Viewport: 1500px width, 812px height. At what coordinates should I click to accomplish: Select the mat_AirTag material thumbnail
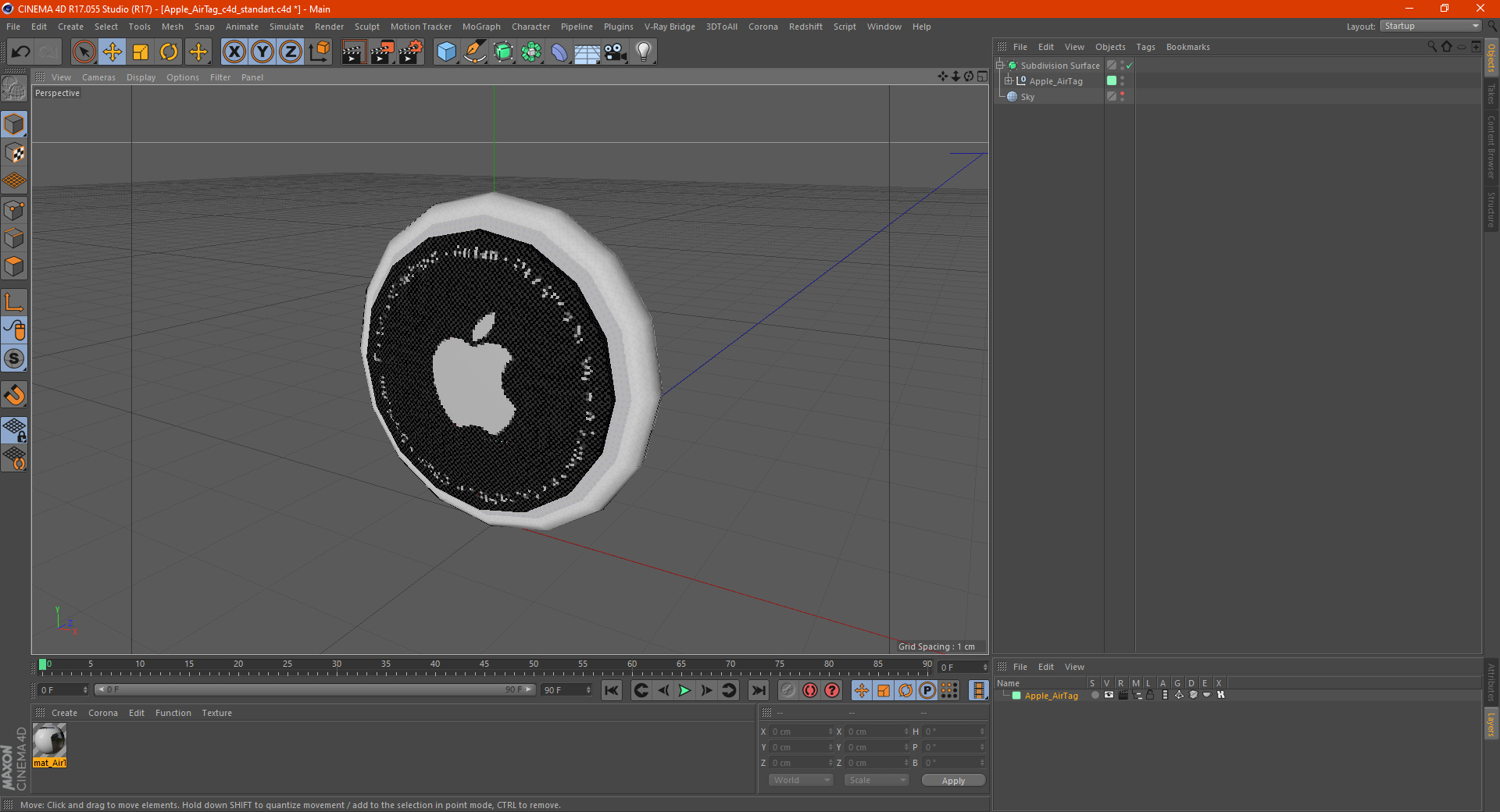pyautogui.click(x=49, y=746)
